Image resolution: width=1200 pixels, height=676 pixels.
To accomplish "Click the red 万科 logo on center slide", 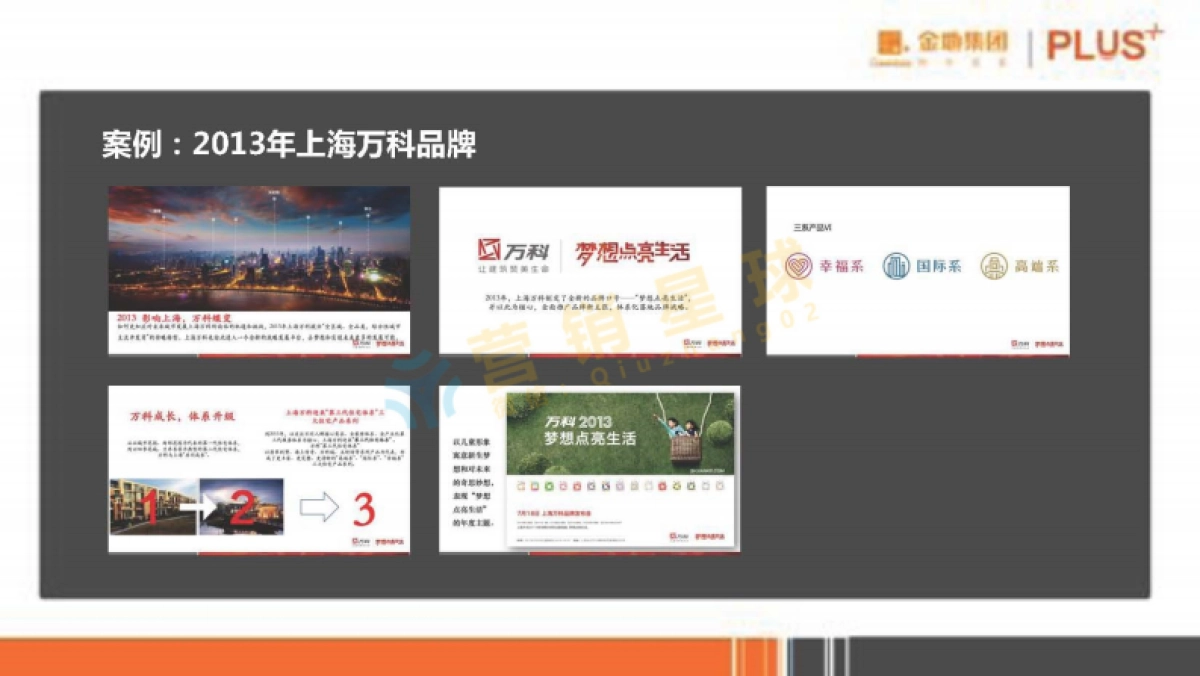I will click(489, 249).
